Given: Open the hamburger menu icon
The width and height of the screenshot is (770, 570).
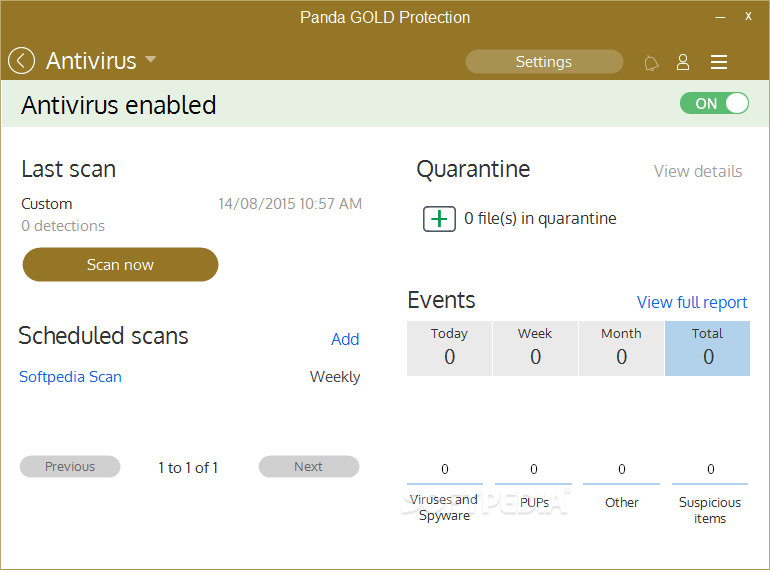Looking at the screenshot, I should coord(718,62).
